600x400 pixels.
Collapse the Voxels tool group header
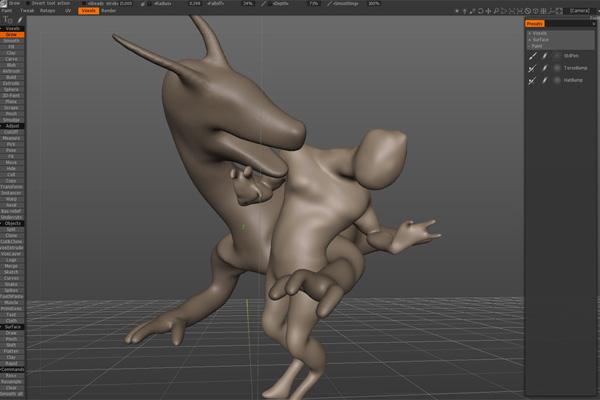[12, 29]
